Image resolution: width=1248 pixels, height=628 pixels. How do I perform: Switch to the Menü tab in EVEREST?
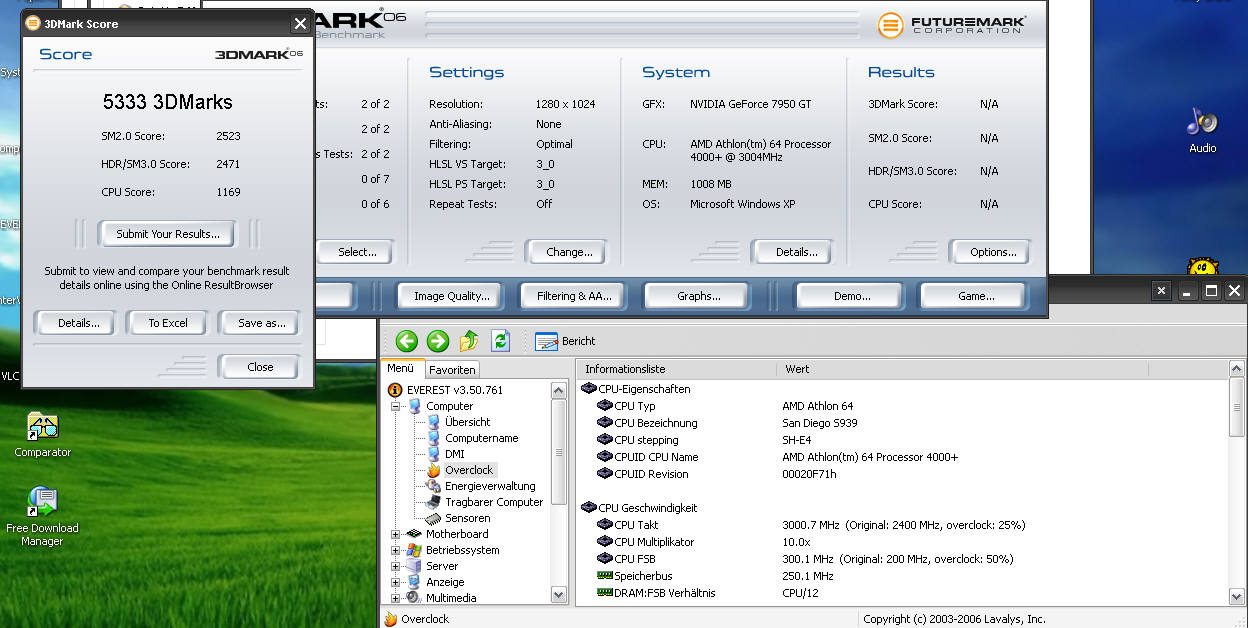[401, 368]
